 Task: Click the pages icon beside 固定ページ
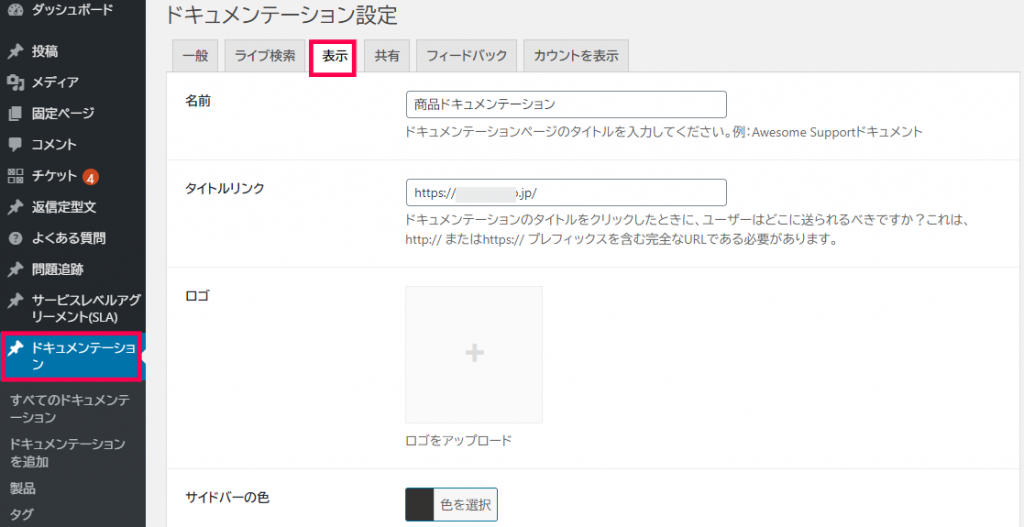pyautogui.click(x=15, y=114)
